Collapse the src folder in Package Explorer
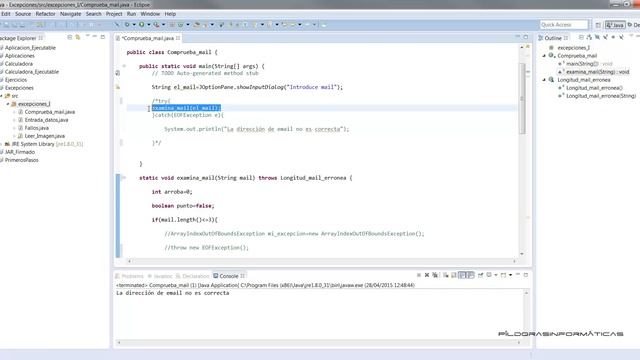This screenshot has width=640, height=360. [2, 96]
